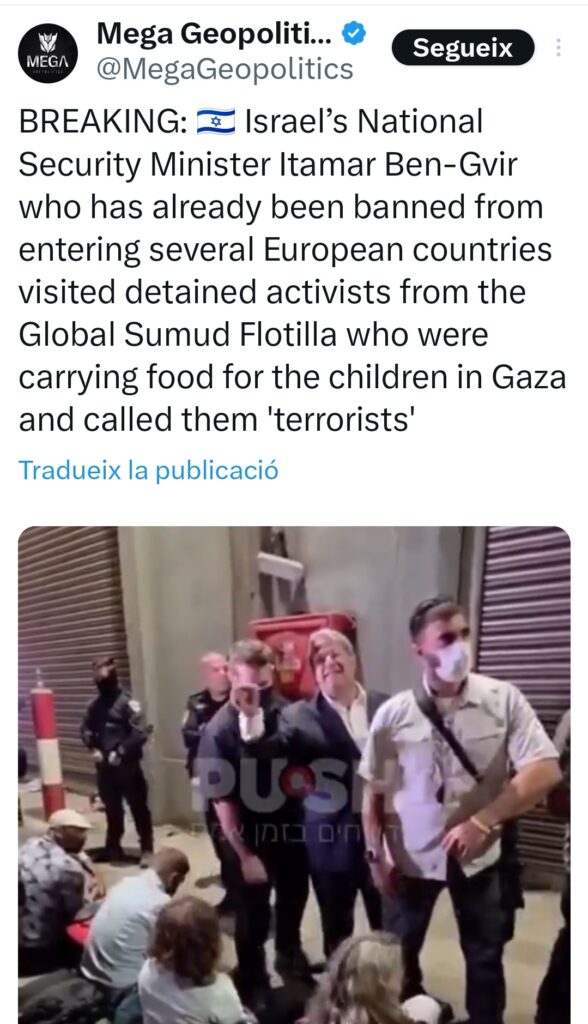The height and width of the screenshot is (1024, 588).
Task: Click the PUSH watermark on the video
Action: [274, 782]
